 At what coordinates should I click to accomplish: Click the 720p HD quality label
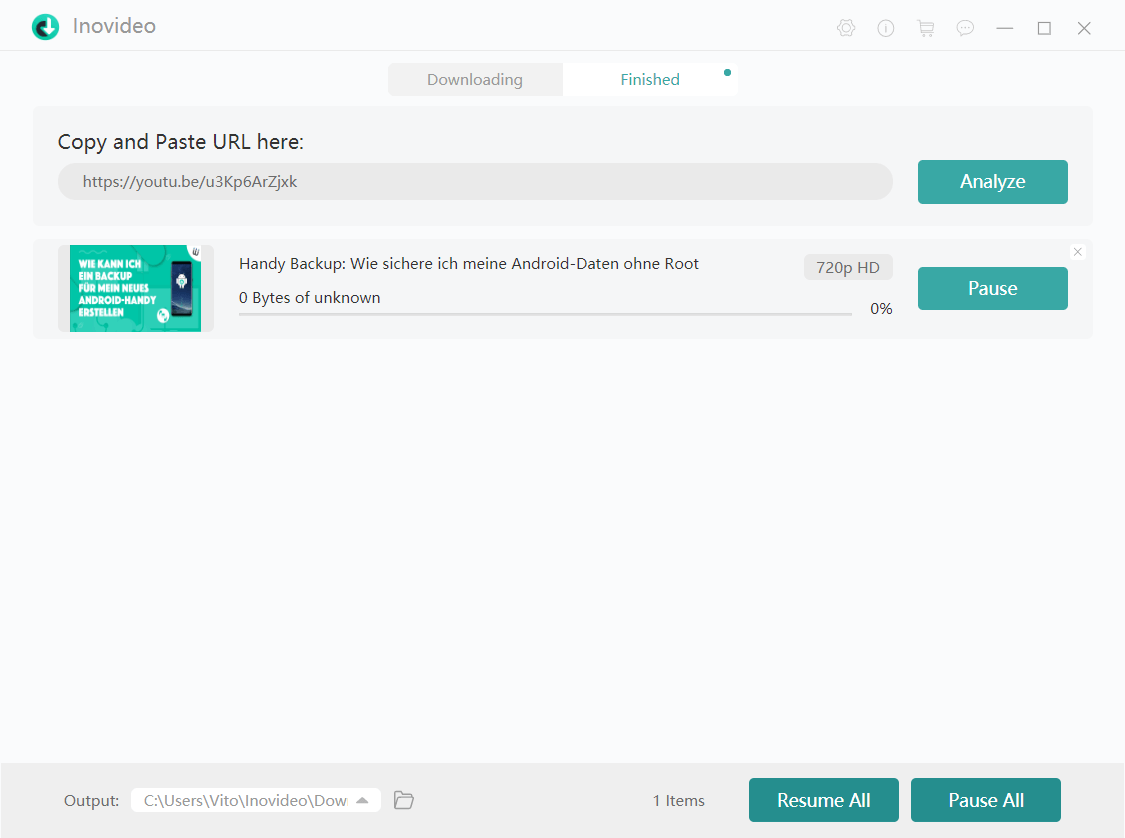point(848,268)
